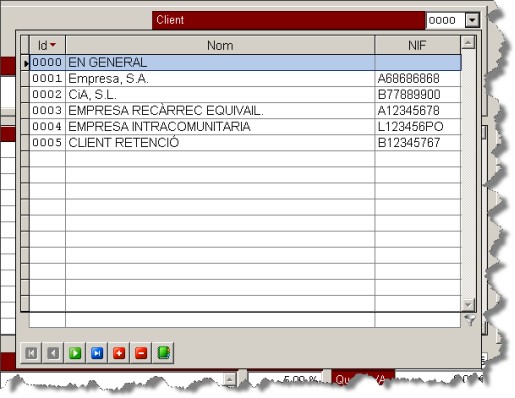Open the green notebook icon
Viewport: 515px width, 398px height.
pos(163,353)
